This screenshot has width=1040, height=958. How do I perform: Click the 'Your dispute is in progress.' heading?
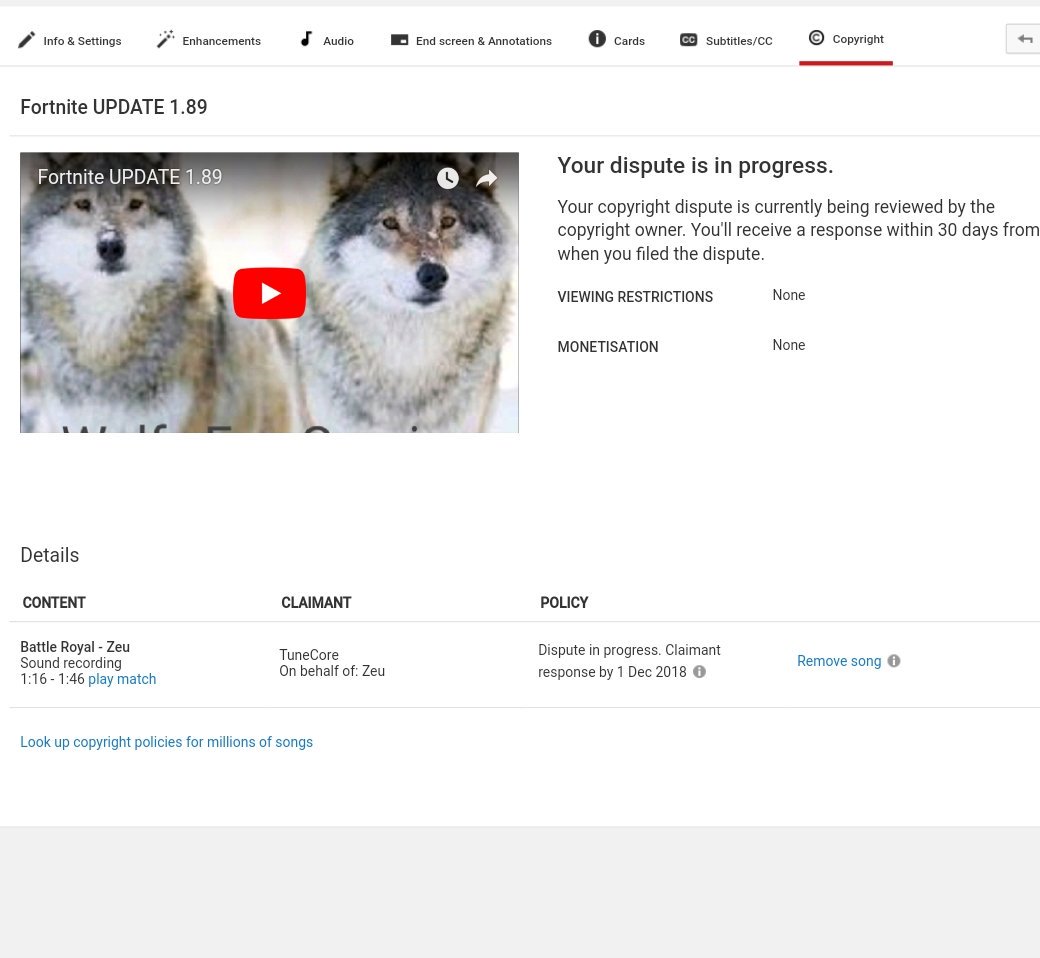(x=695, y=165)
